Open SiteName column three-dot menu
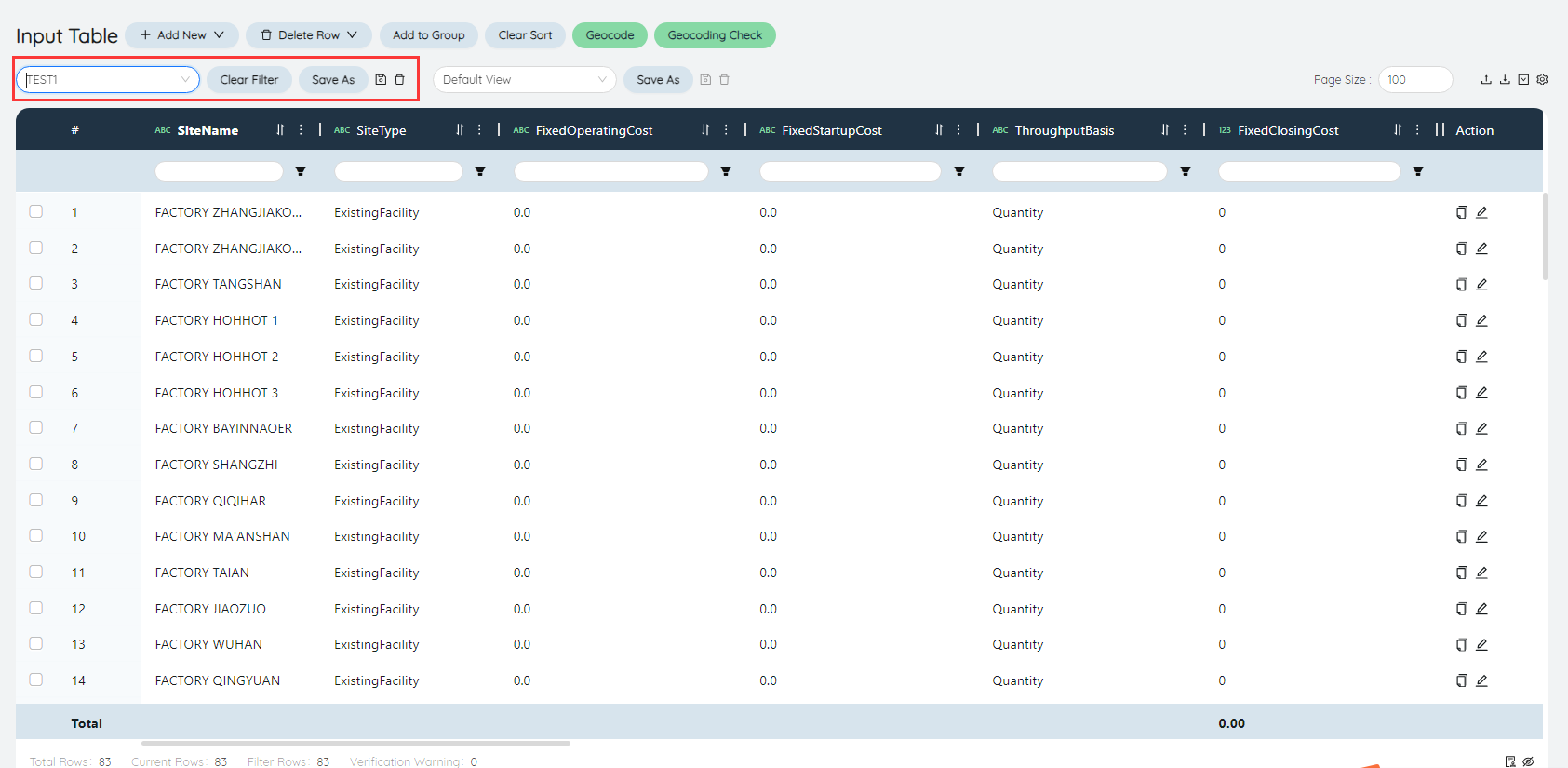This screenshot has height=768, width=1568. click(x=301, y=130)
